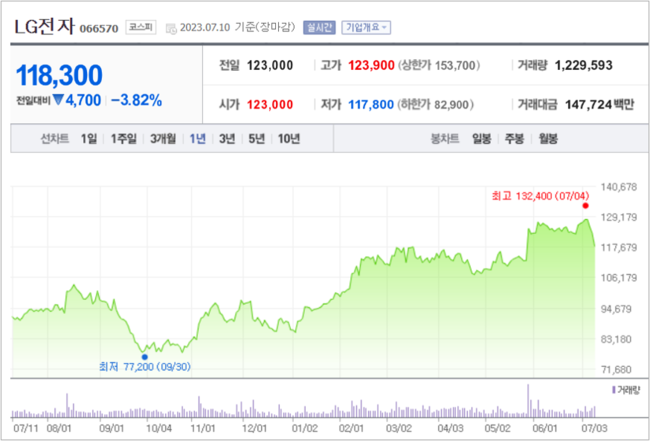The height and width of the screenshot is (441, 650).
Task: Switch to 일봉 daily candle chart
Action: (482, 139)
